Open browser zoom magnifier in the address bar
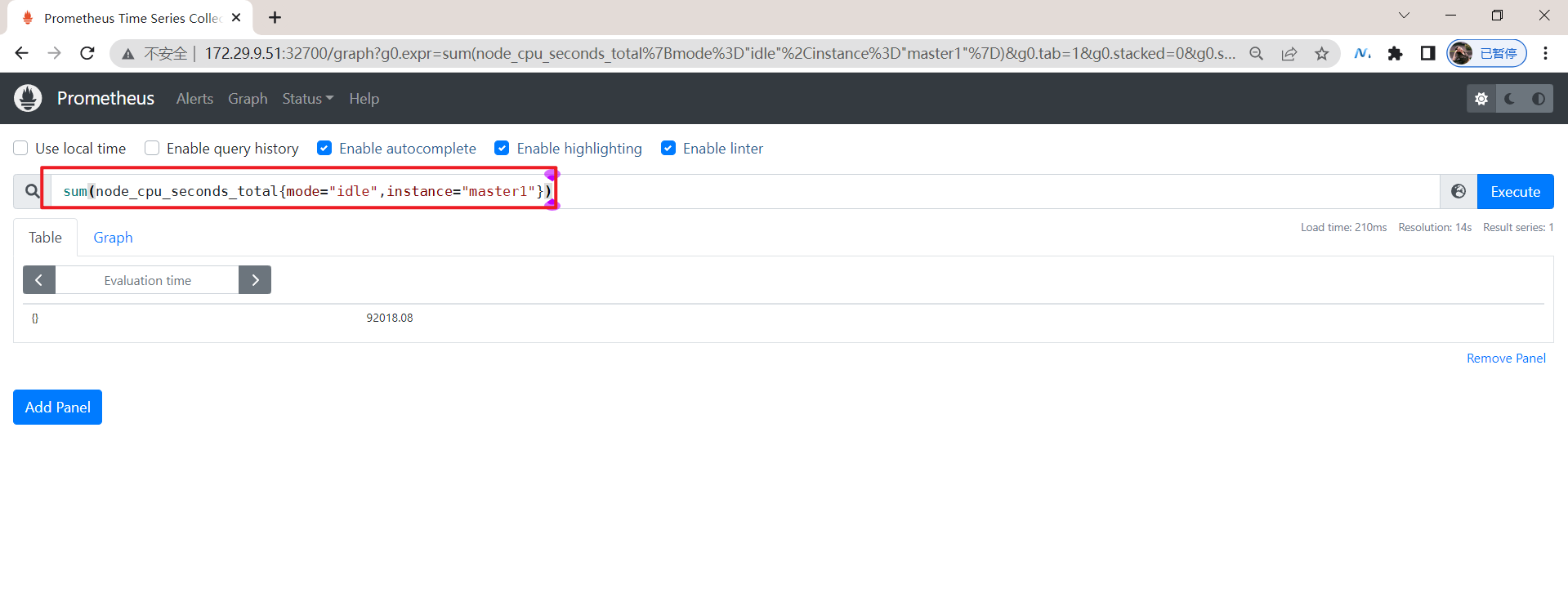The width and height of the screenshot is (1568, 597). point(1257,54)
